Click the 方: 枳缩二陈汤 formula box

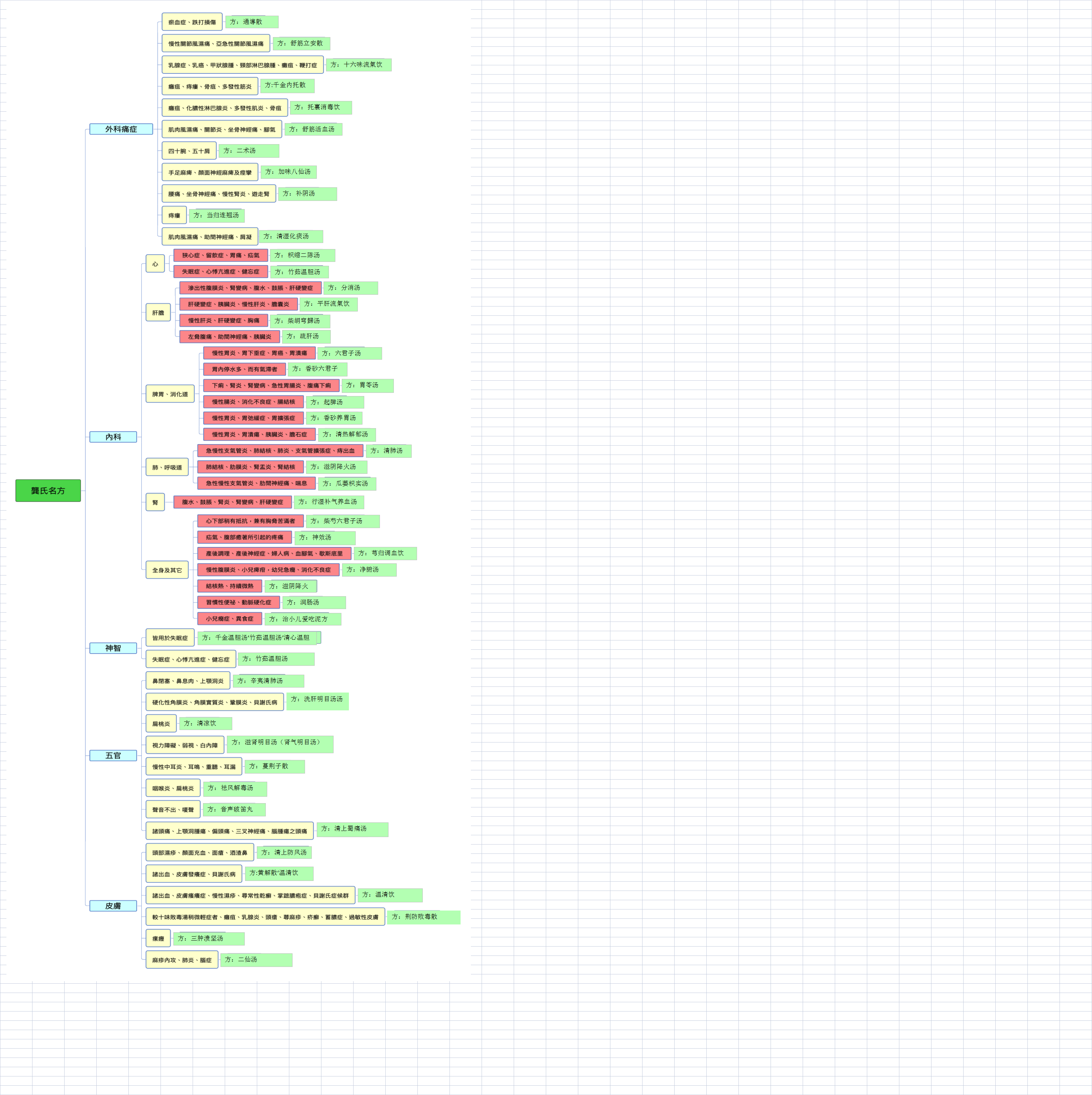tap(303, 255)
